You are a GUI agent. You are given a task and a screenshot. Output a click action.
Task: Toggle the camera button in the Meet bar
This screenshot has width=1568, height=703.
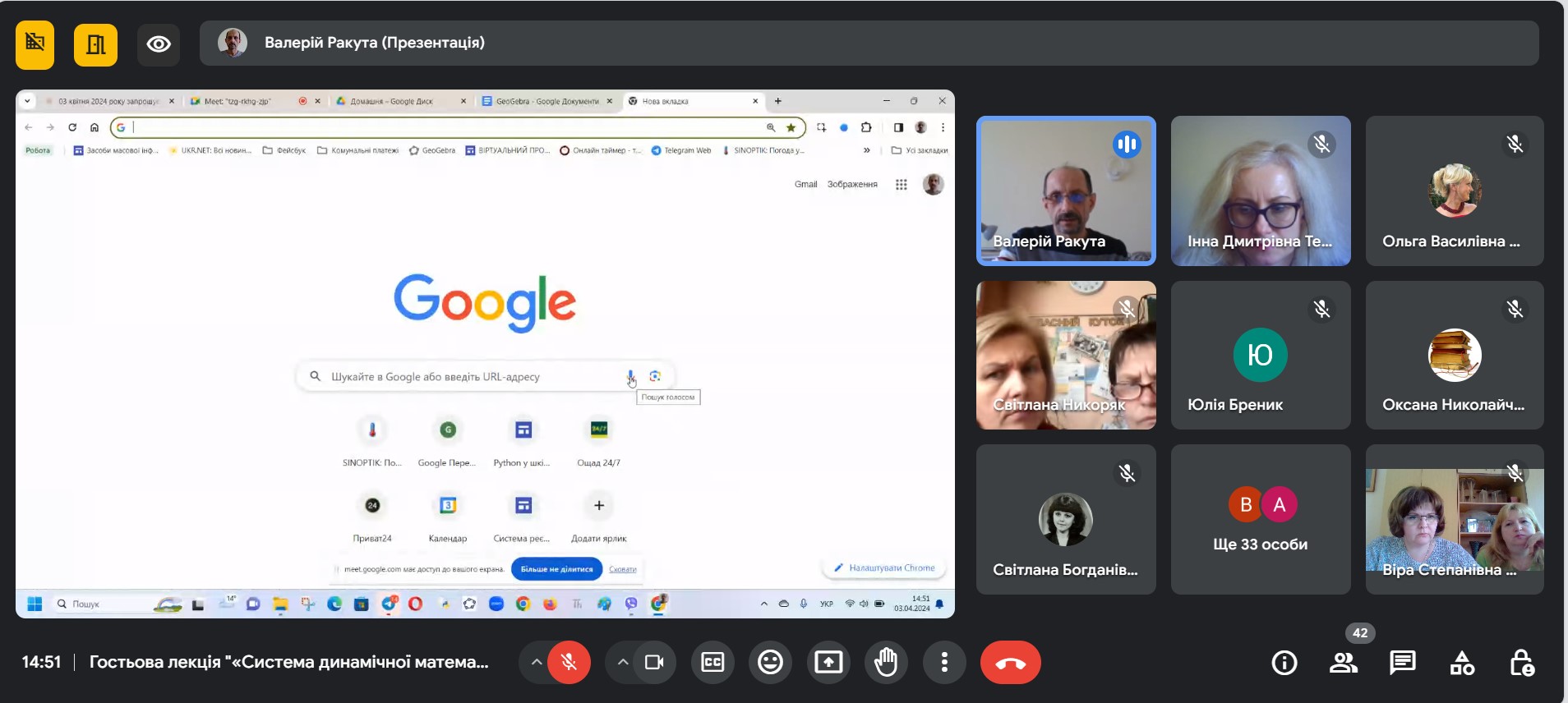pos(654,662)
